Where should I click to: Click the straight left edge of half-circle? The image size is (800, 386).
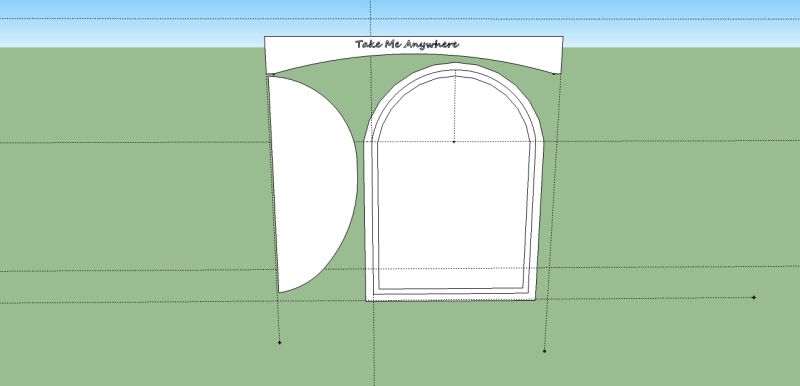click(x=273, y=184)
